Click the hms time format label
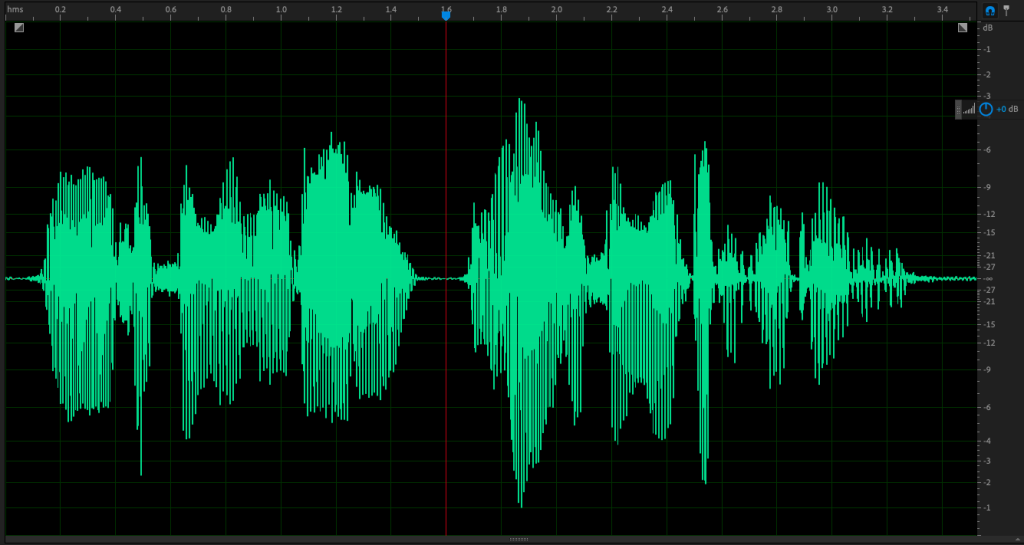This screenshot has width=1024, height=545. [14, 10]
